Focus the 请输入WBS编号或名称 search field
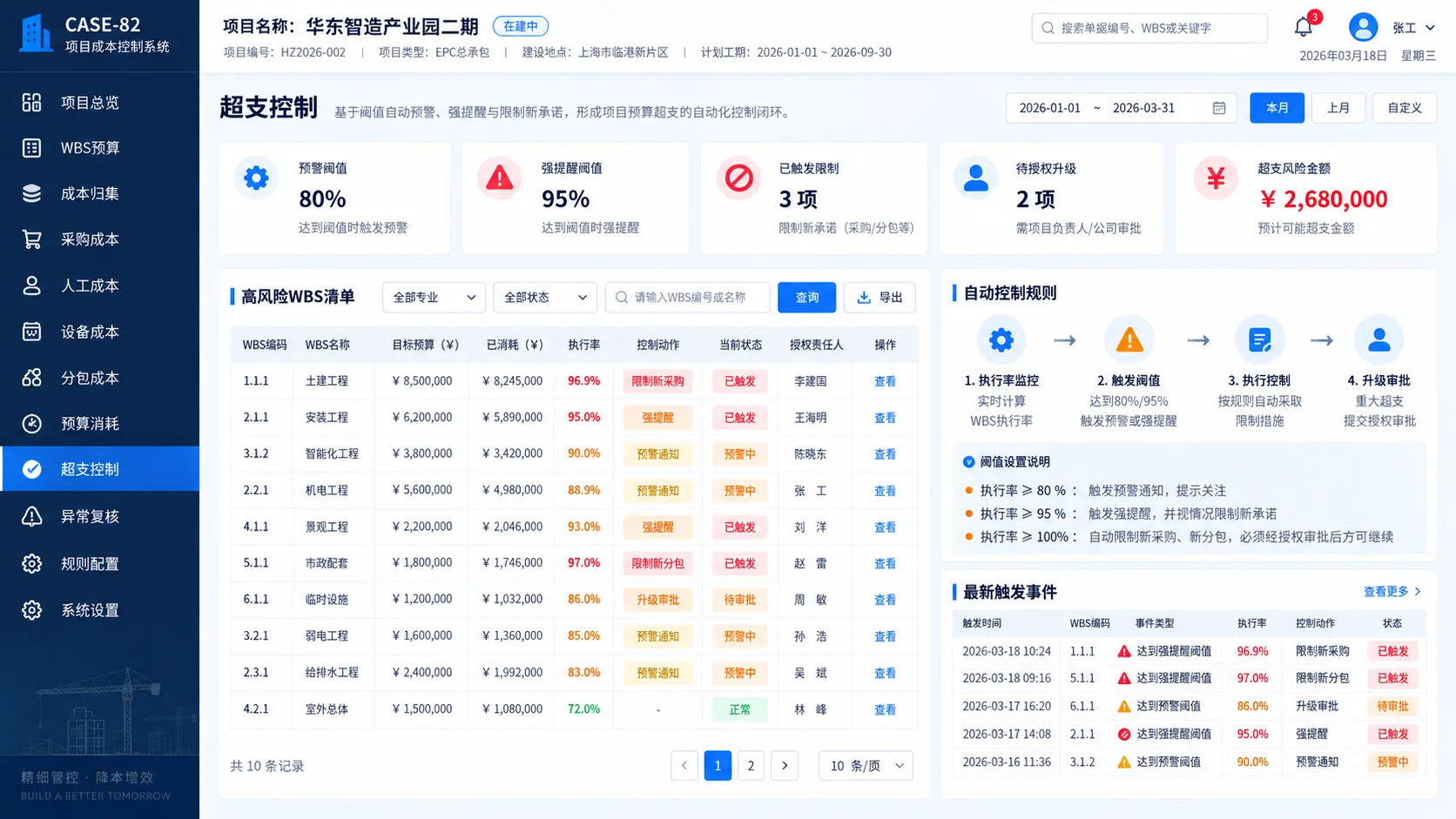This screenshot has height=819, width=1456. coord(687,298)
